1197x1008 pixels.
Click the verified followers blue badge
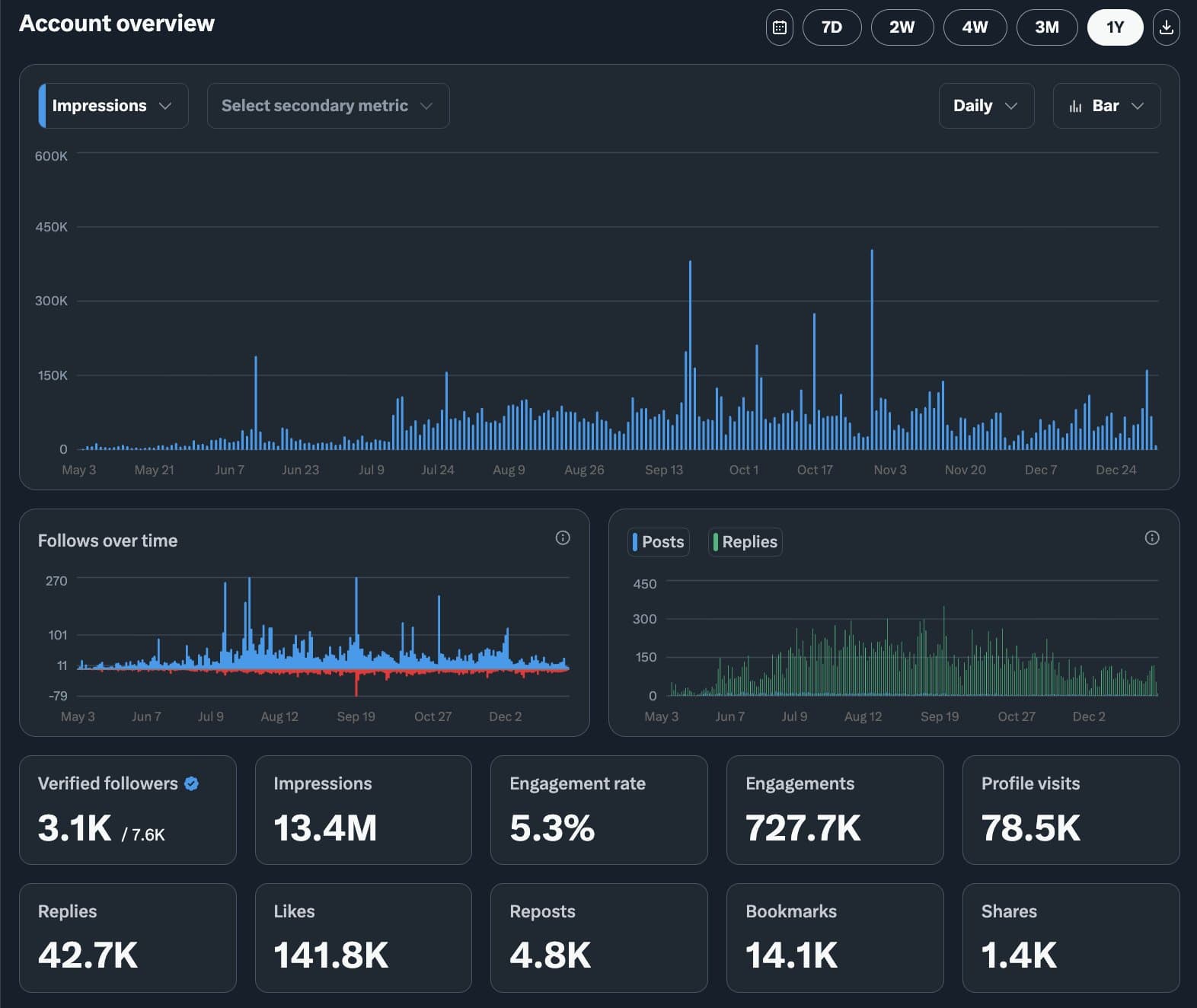pyautogui.click(x=192, y=783)
